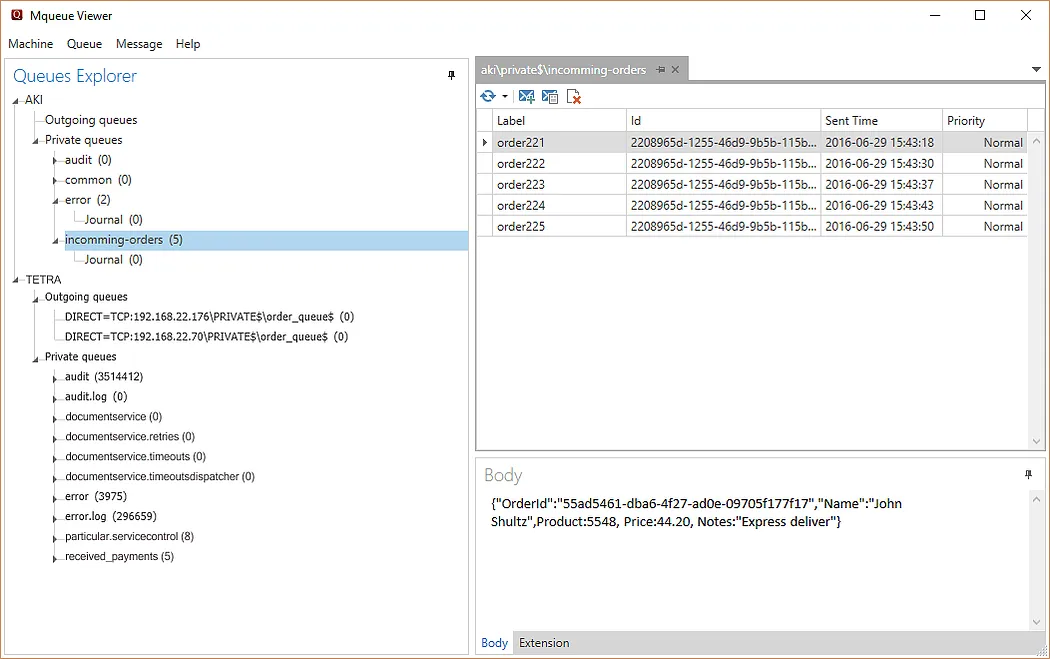
Task: Refresh the message list
Action: pos(488,96)
